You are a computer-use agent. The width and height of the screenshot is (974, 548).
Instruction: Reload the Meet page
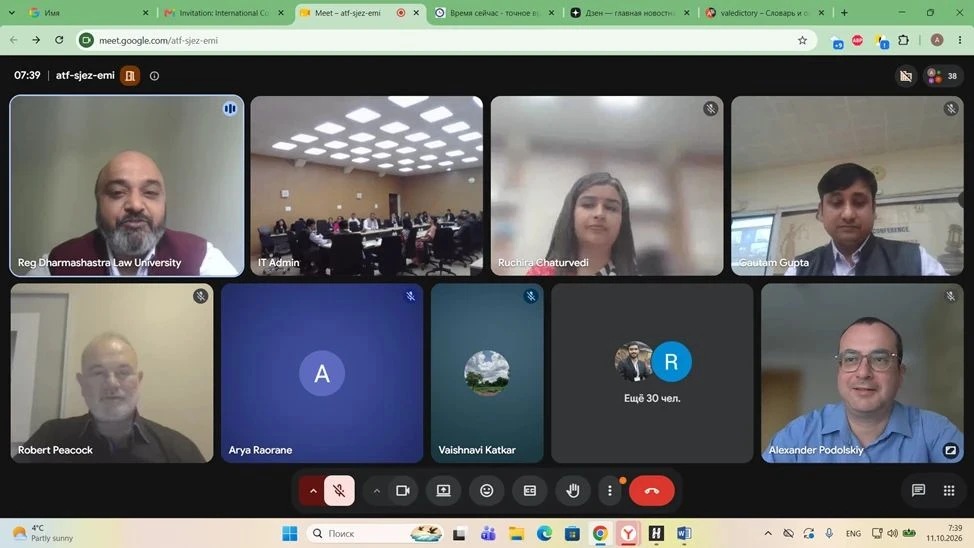pyautogui.click(x=59, y=40)
